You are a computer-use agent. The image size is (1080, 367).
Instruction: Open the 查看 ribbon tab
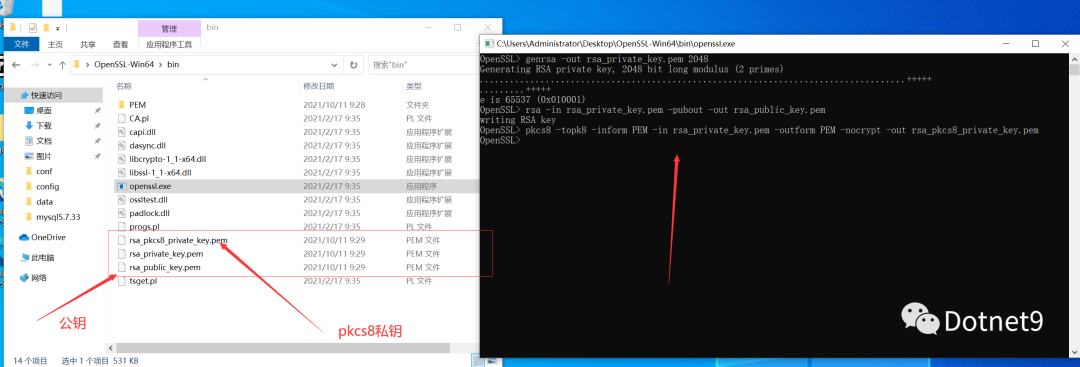pyautogui.click(x=120, y=44)
